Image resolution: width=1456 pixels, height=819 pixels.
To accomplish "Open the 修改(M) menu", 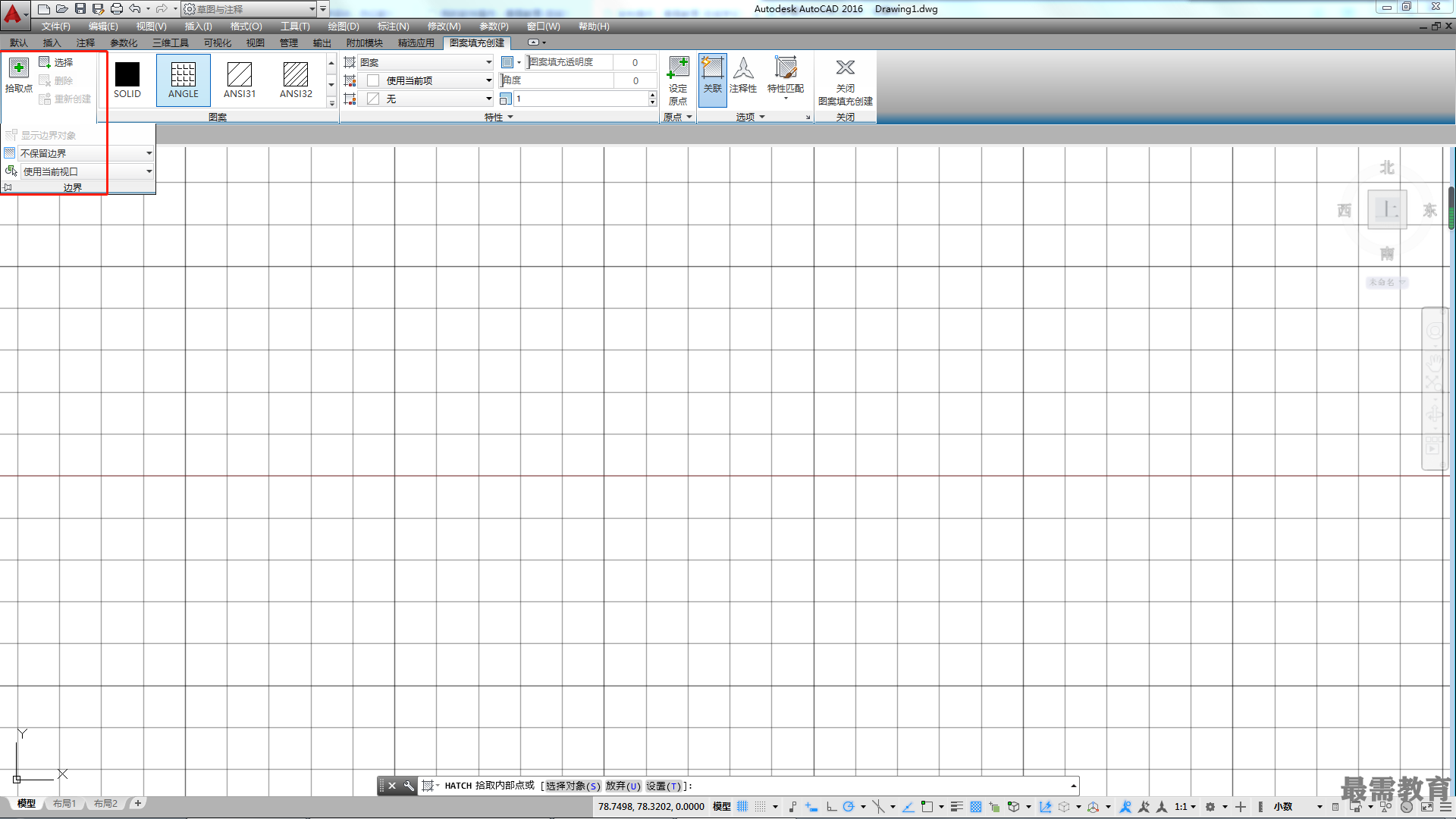I will tap(444, 27).
